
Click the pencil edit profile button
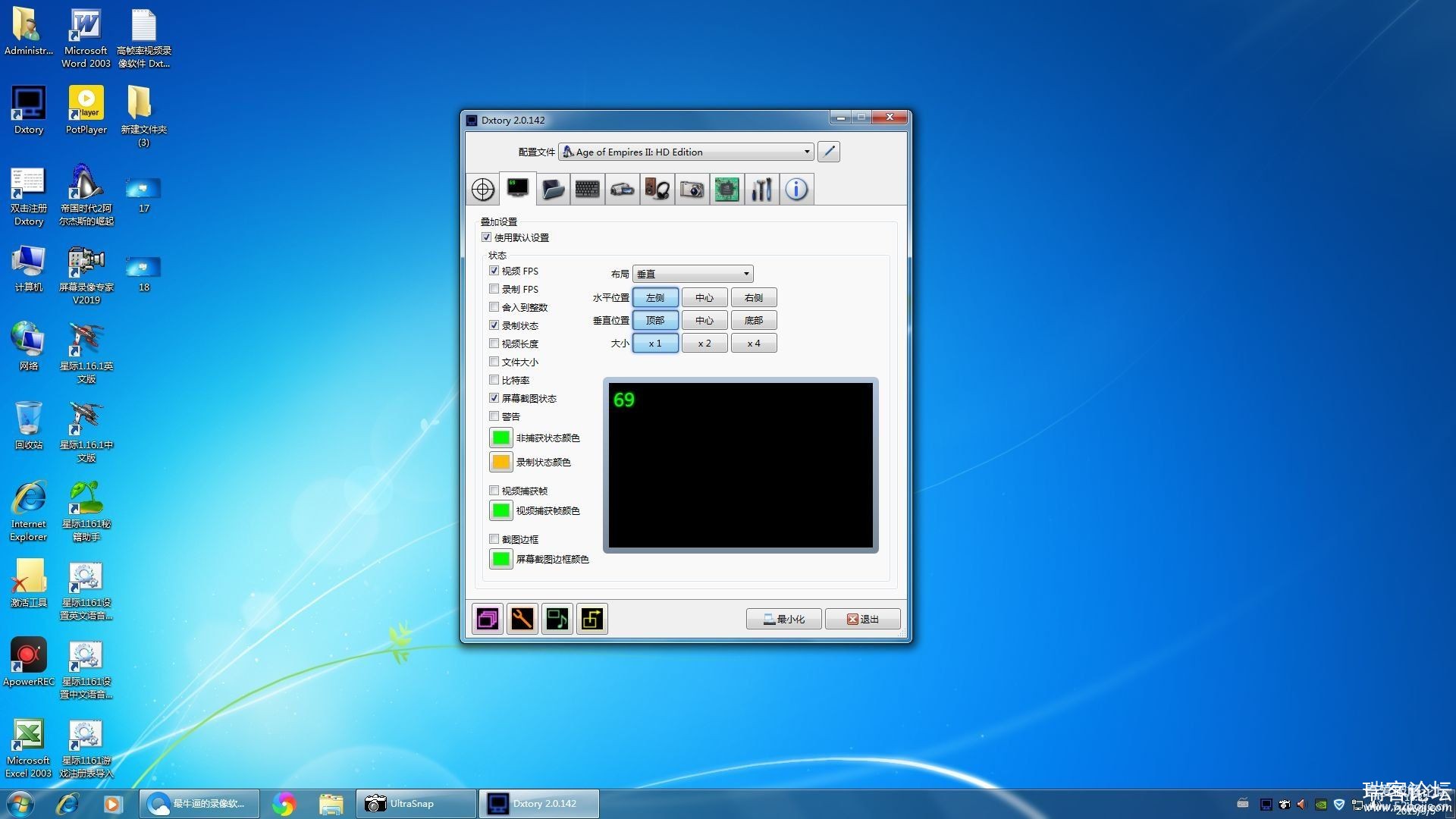pyautogui.click(x=829, y=152)
